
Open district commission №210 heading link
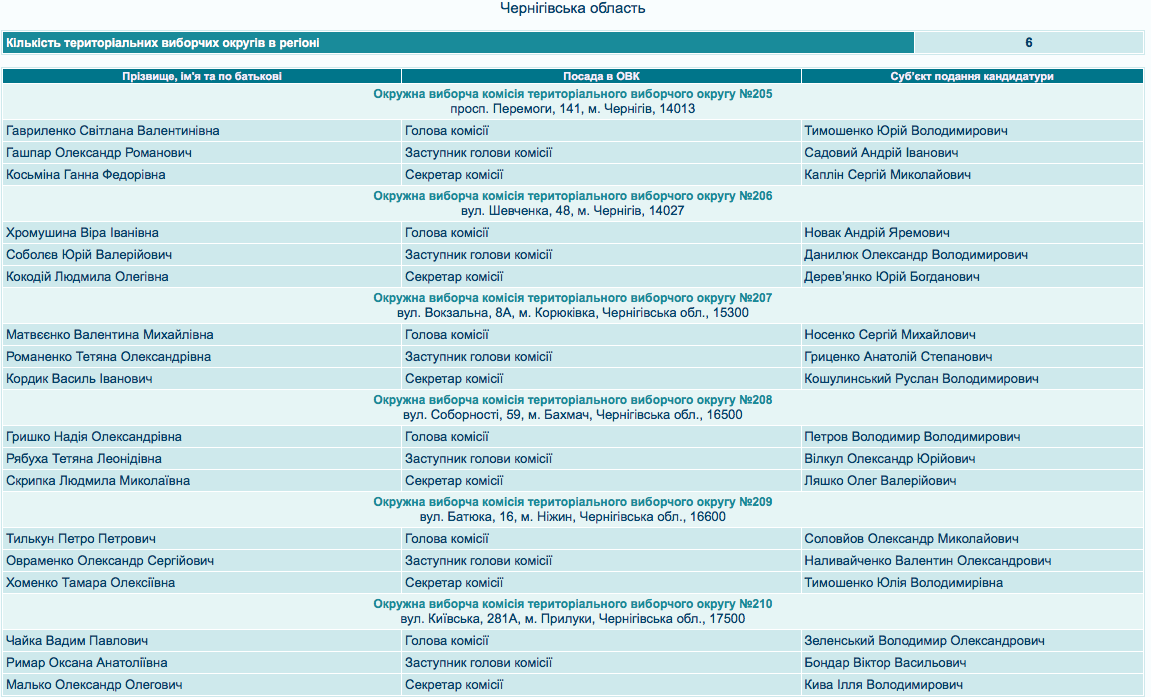[x=572, y=604]
